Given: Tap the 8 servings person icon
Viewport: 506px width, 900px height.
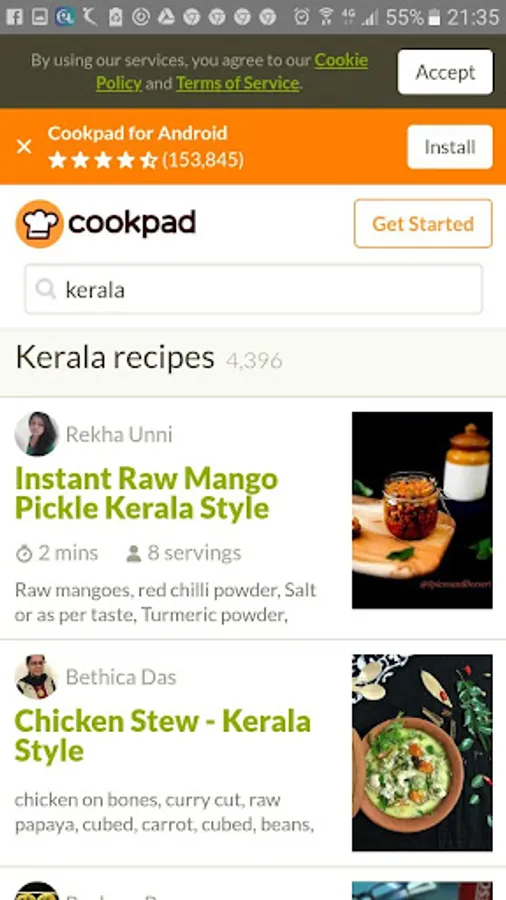Looking at the screenshot, I should point(133,554).
